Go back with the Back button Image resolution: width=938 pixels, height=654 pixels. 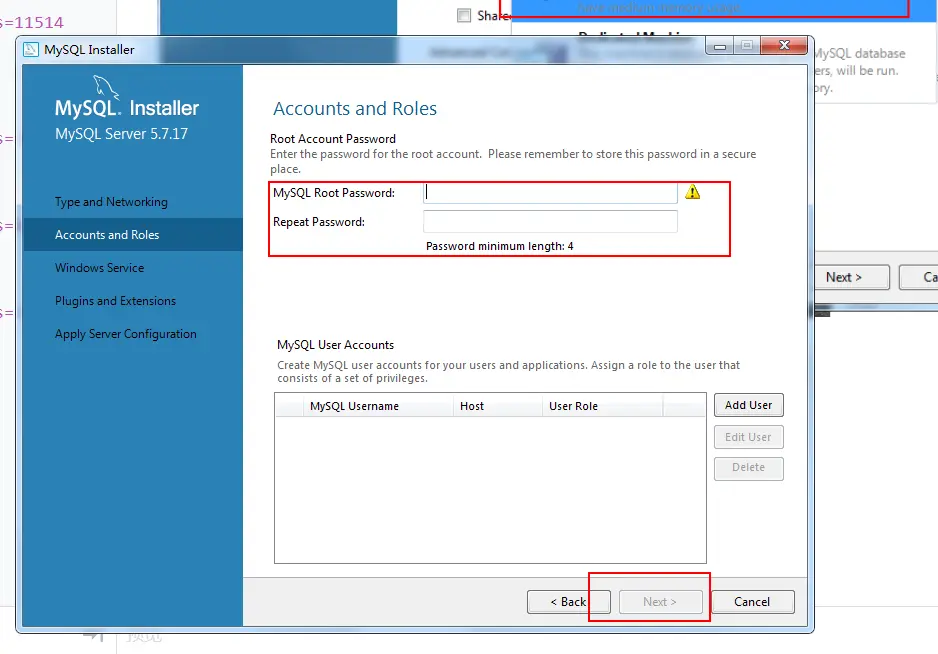(x=568, y=602)
